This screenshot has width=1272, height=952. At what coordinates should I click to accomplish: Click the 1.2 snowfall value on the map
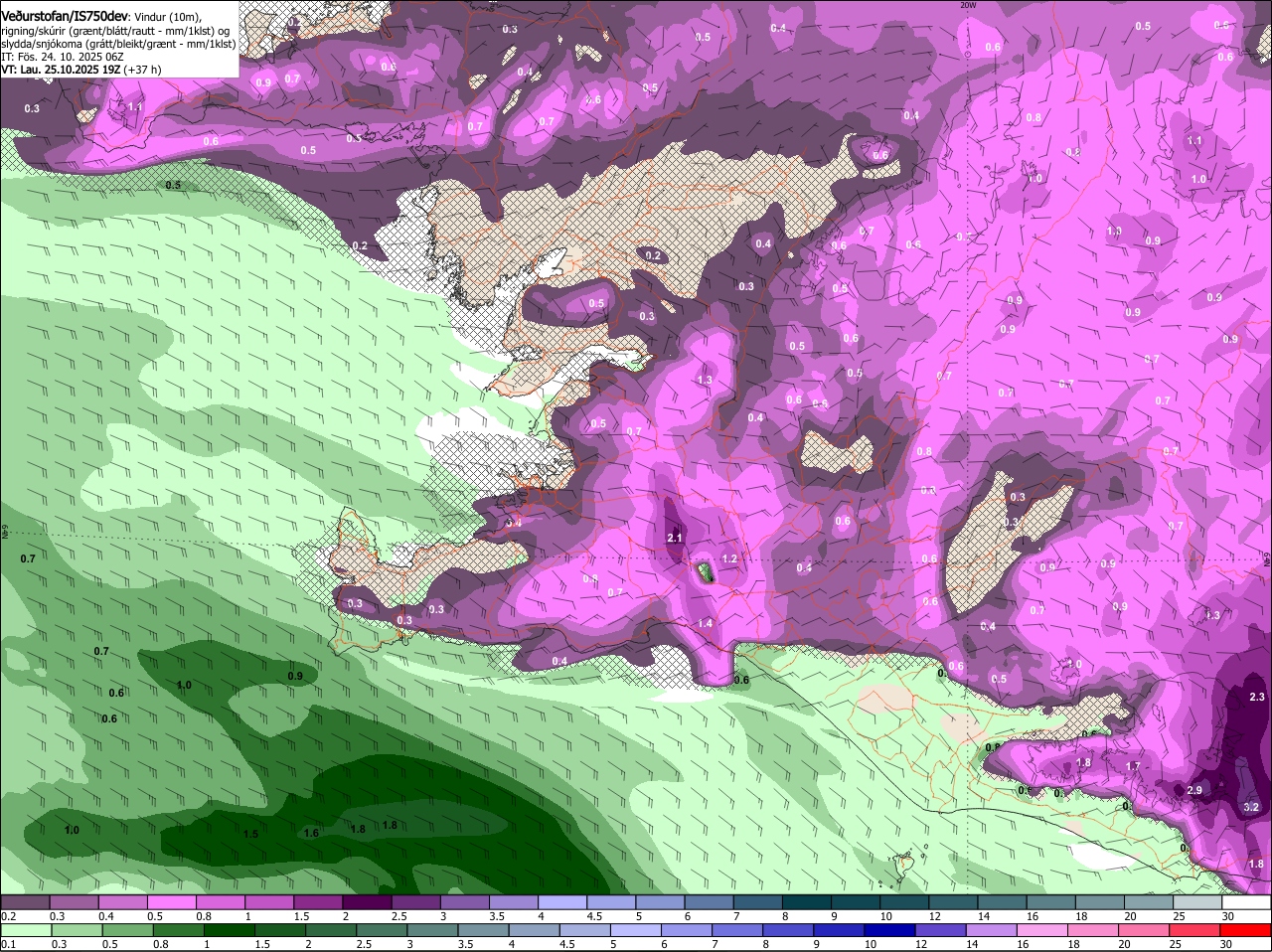(729, 559)
